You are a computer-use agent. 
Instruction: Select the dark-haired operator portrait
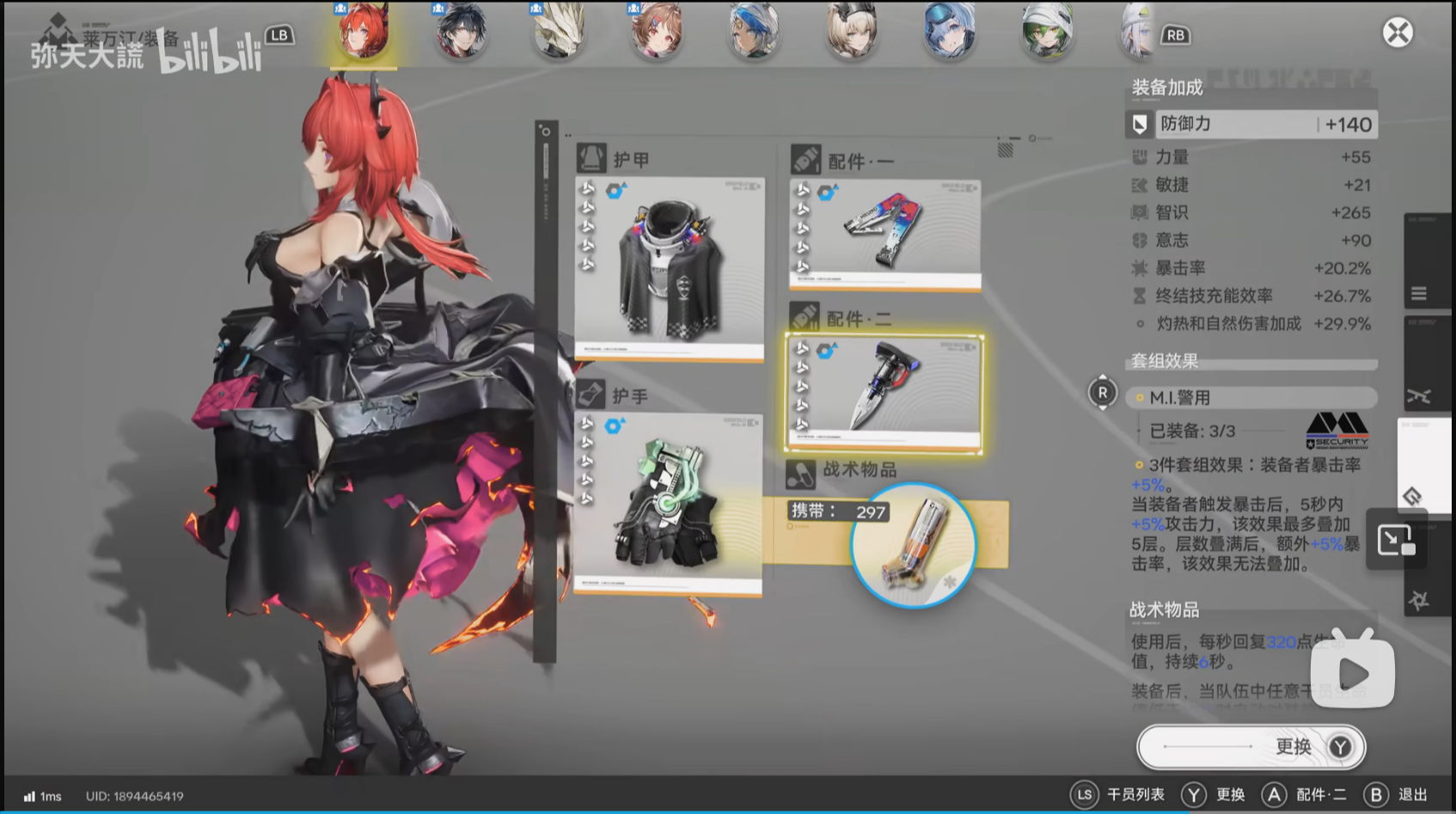[x=462, y=31]
